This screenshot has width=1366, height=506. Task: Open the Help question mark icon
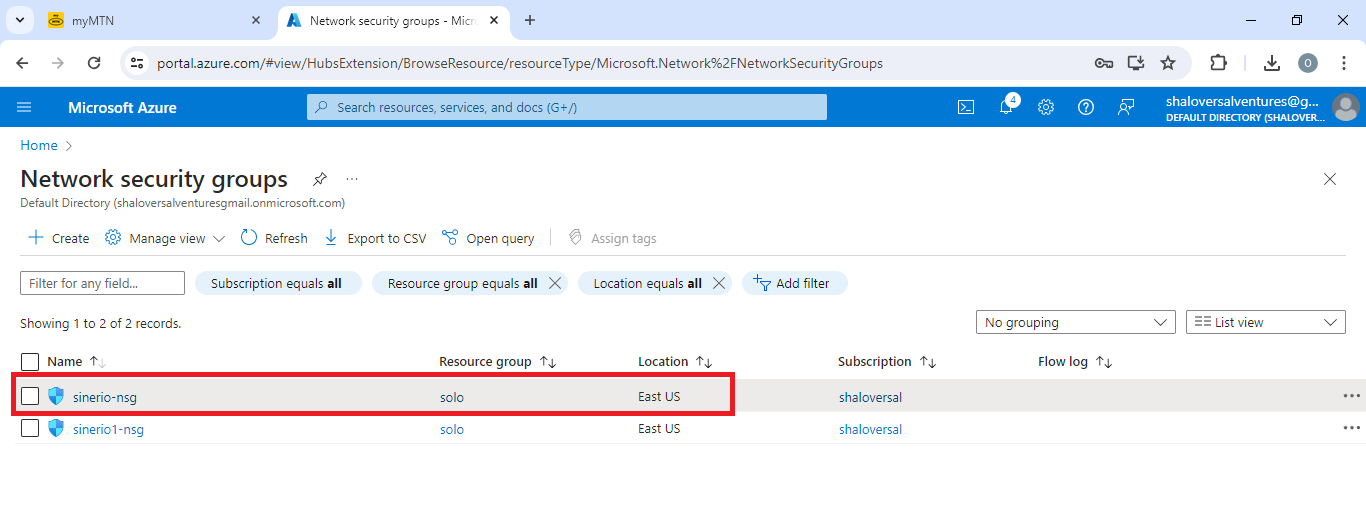point(1086,107)
